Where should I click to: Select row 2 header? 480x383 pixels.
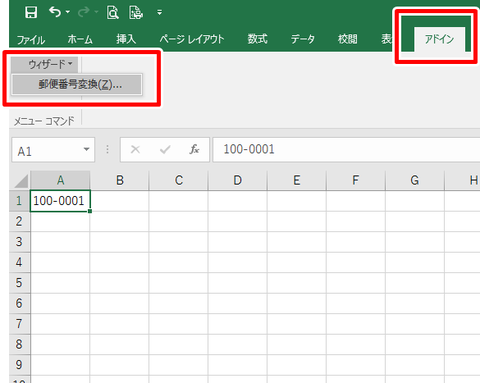pyautogui.click(x=19, y=221)
